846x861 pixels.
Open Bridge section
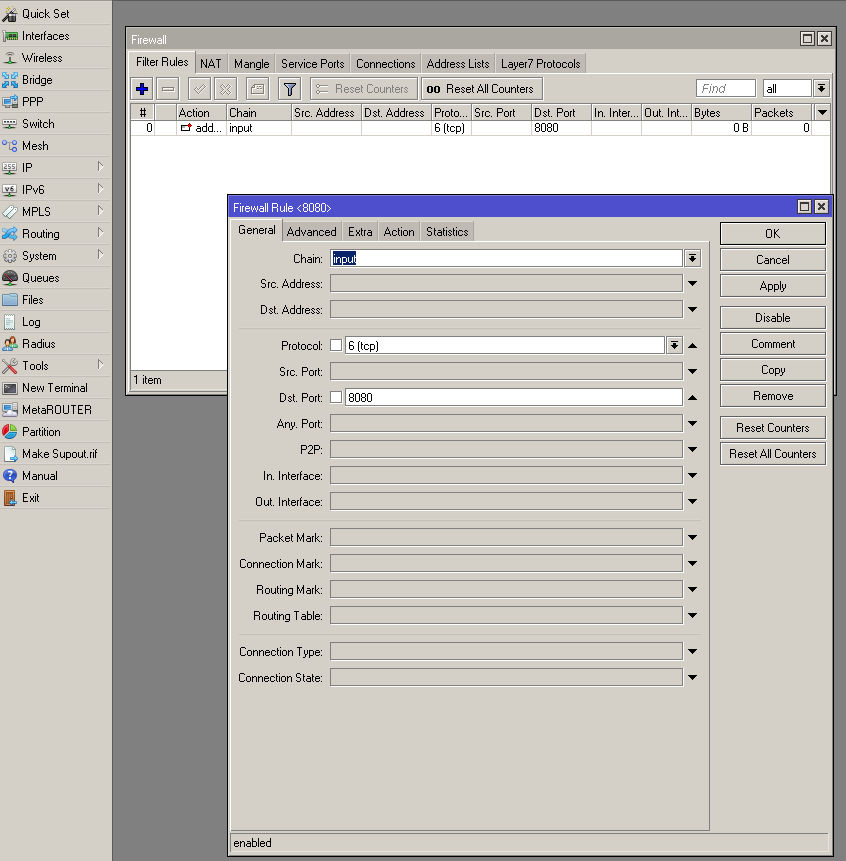(55, 80)
